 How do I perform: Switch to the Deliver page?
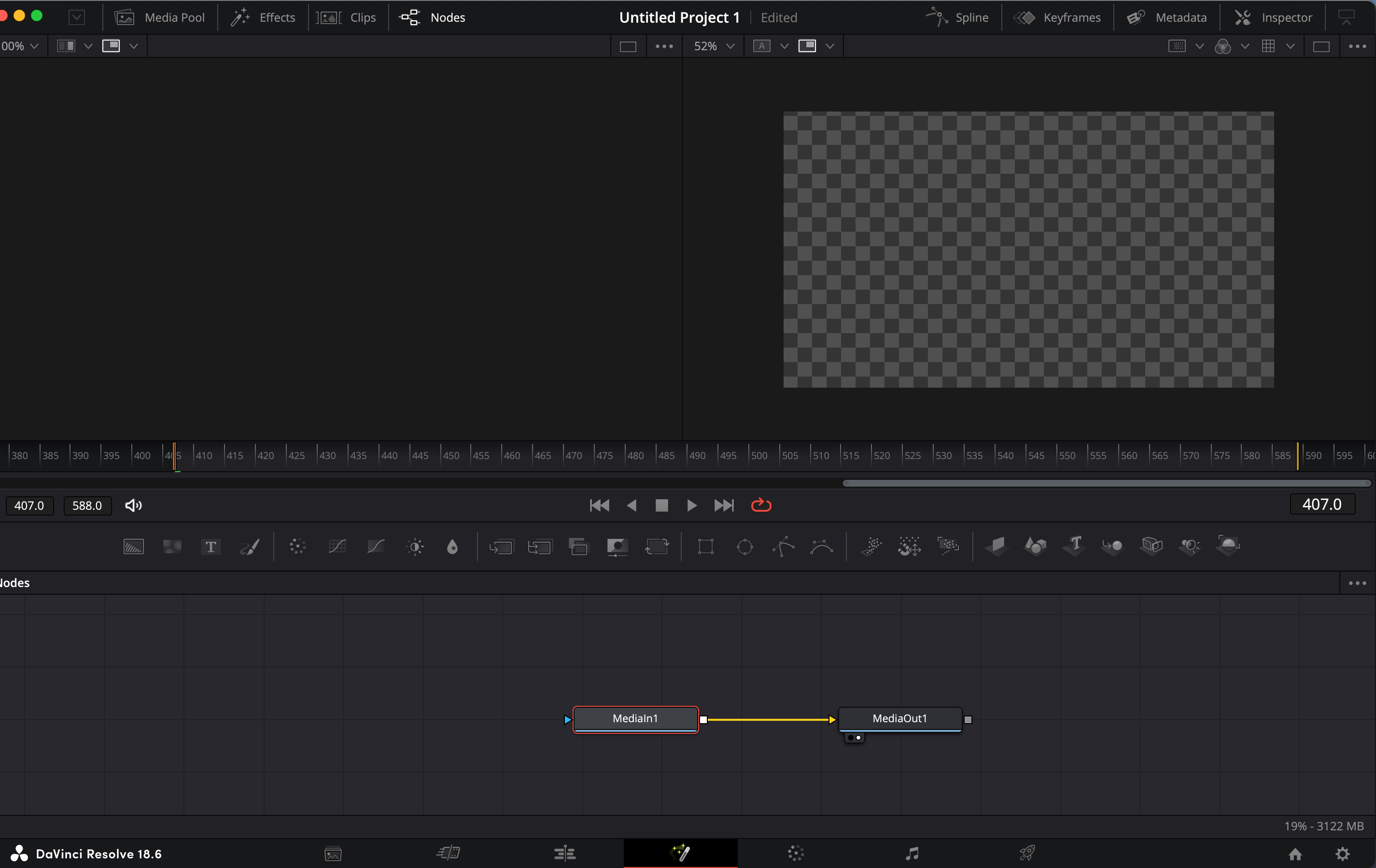click(1027, 854)
